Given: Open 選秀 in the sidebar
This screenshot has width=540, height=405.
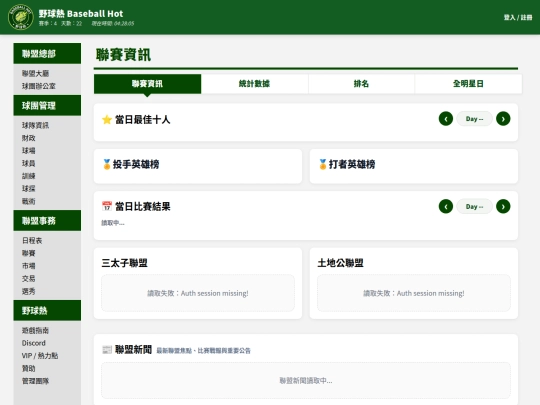Looking at the screenshot, I should [29, 291].
